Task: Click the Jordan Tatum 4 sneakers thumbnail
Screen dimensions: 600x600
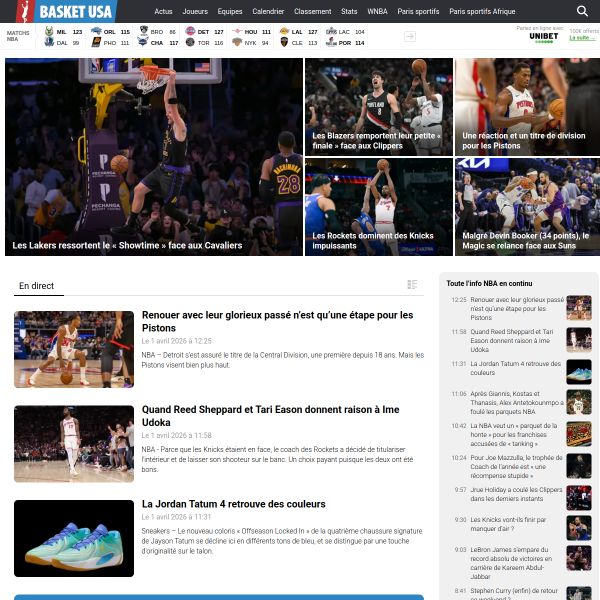Action: pyautogui.click(x=74, y=538)
